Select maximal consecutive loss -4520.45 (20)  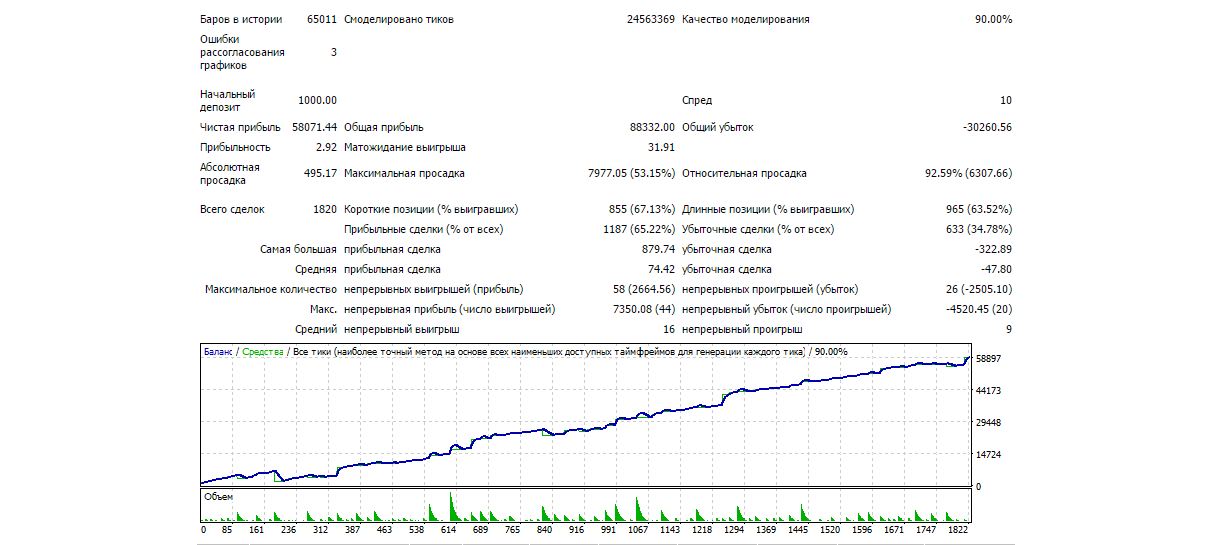(979, 309)
